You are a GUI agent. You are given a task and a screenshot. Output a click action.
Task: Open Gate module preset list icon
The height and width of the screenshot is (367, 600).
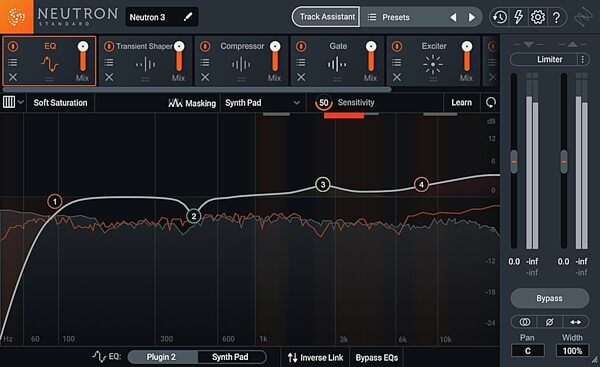(301, 62)
